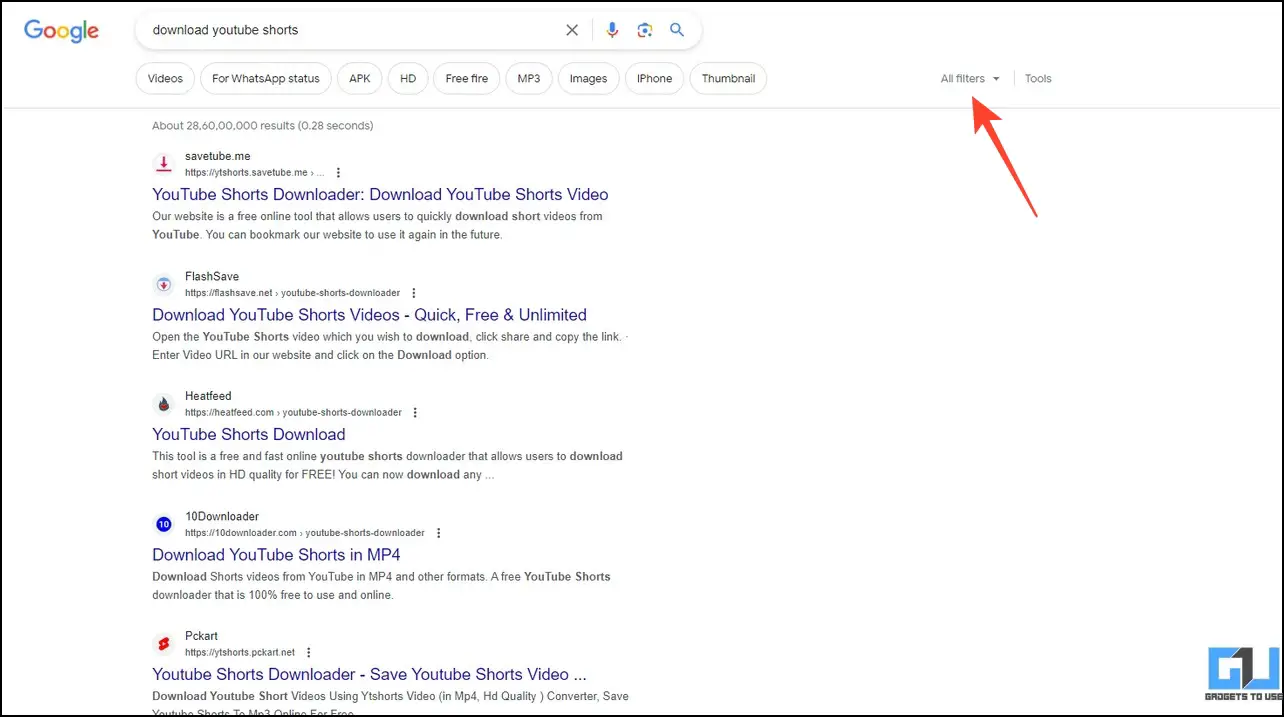The height and width of the screenshot is (717, 1284).
Task: Open Download YouTube Shorts Videos - Quick, Free link
Action: [x=369, y=314]
